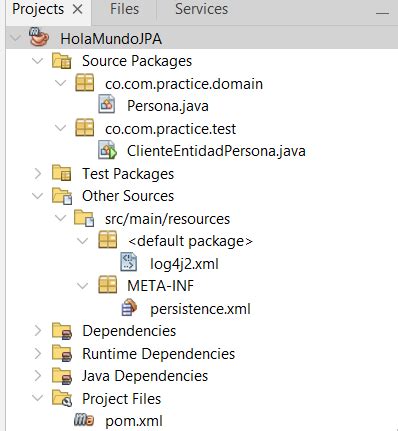The height and width of the screenshot is (431, 398).
Task: Minimize the Projects window group
Action: coord(382,13)
